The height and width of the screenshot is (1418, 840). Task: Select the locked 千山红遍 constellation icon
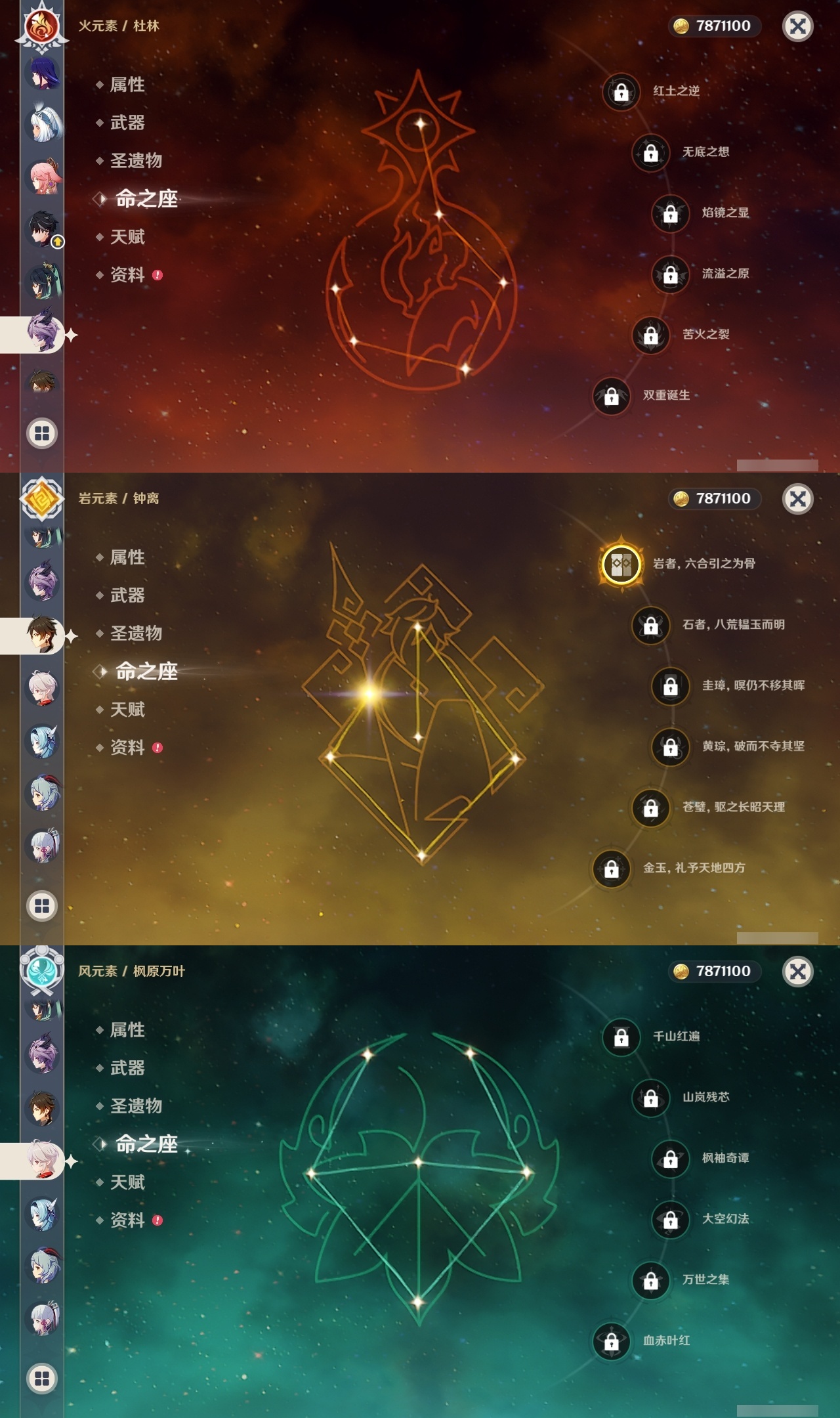[x=621, y=1037]
